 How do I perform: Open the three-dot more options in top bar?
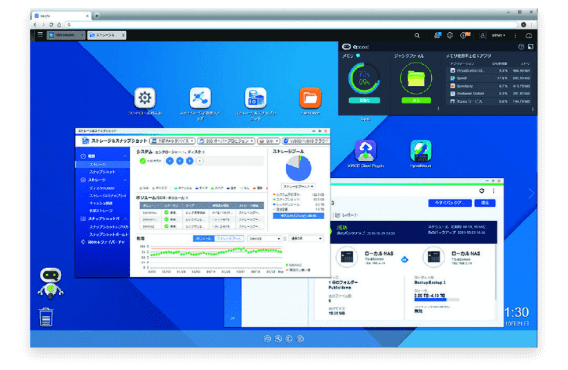pos(515,36)
